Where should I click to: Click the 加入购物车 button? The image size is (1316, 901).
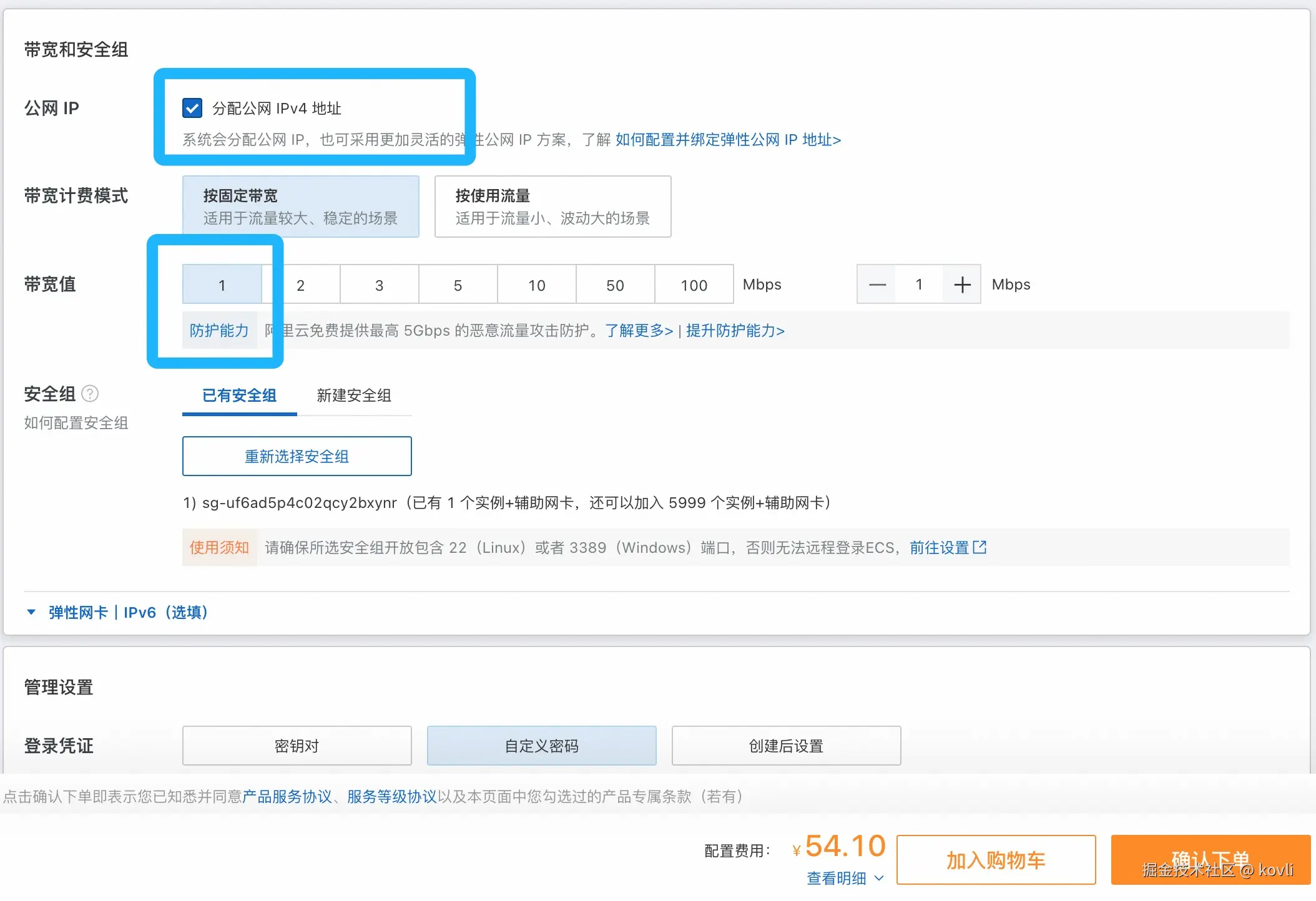coord(996,860)
